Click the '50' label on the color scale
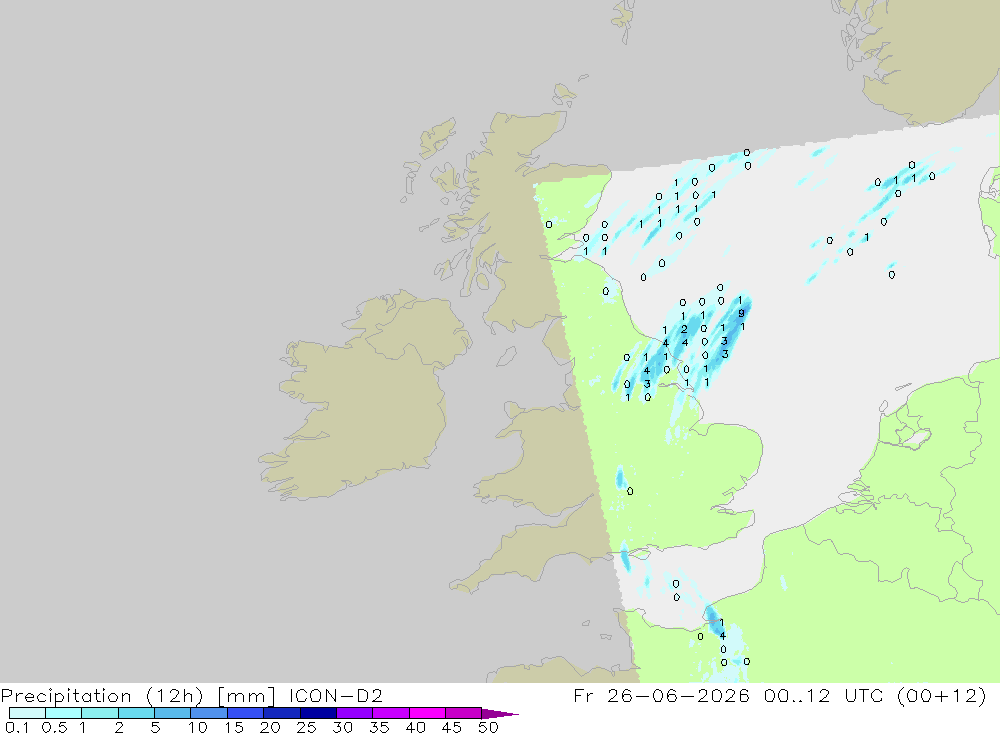The width and height of the screenshot is (1000, 733). (x=488, y=727)
